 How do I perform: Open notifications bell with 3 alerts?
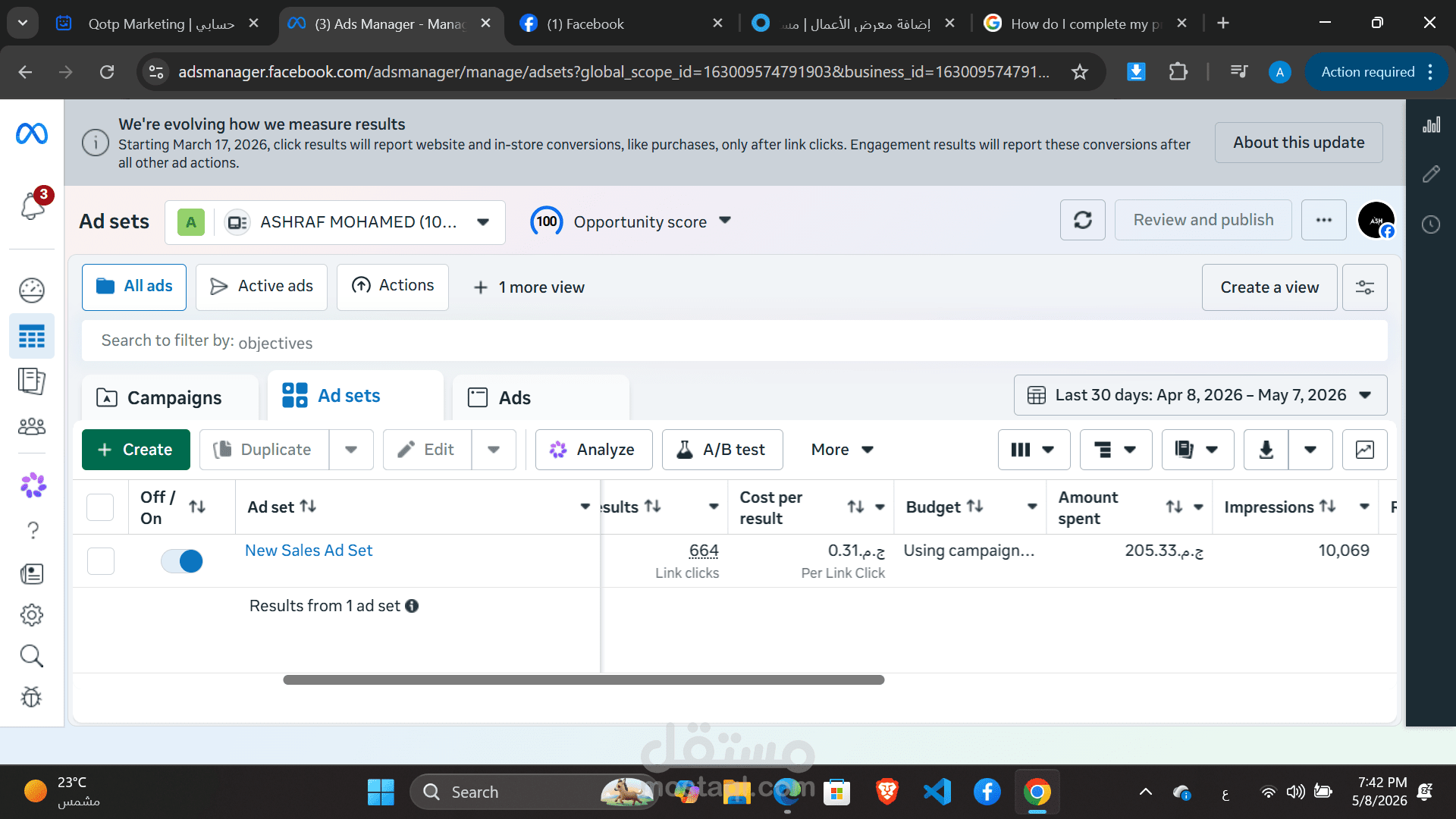(33, 205)
